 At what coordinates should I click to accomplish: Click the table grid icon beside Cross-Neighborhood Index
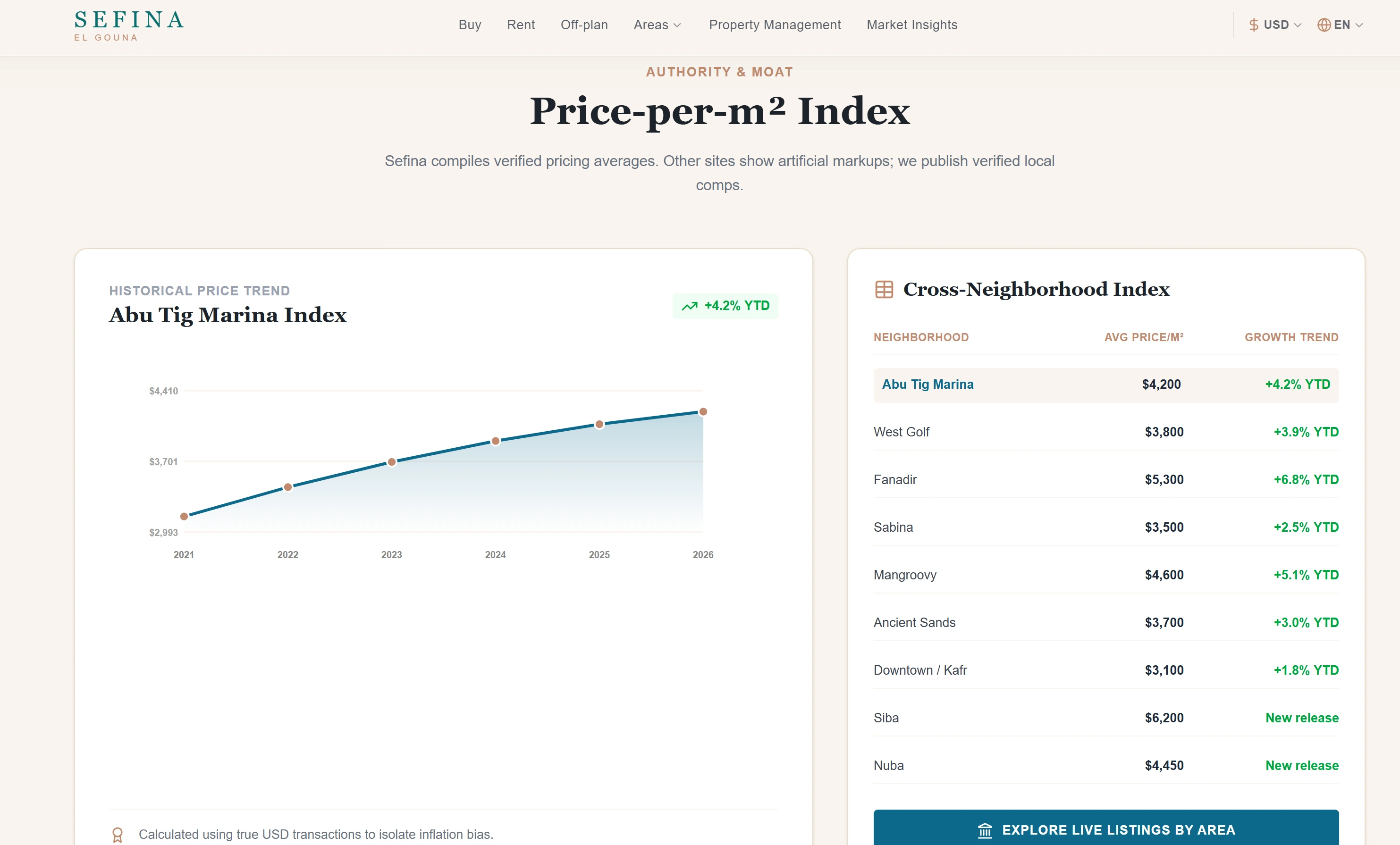click(x=884, y=290)
